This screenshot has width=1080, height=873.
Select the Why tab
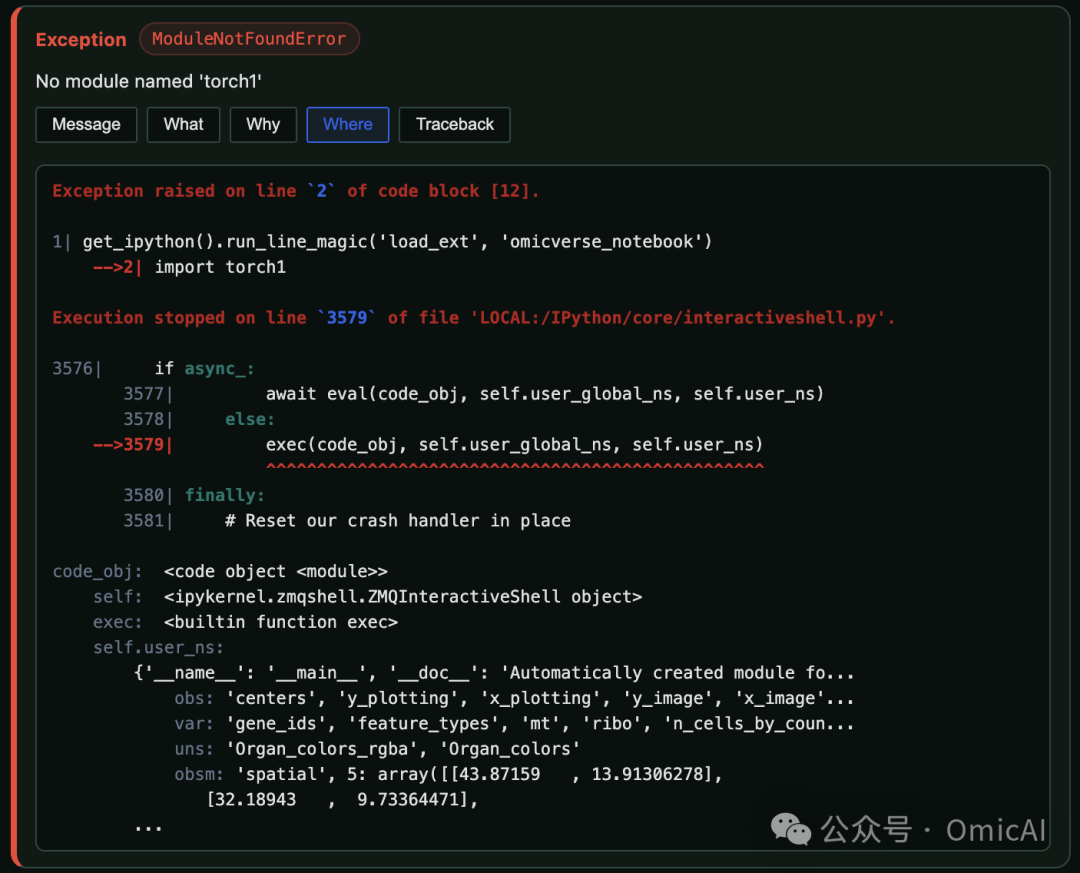(263, 125)
